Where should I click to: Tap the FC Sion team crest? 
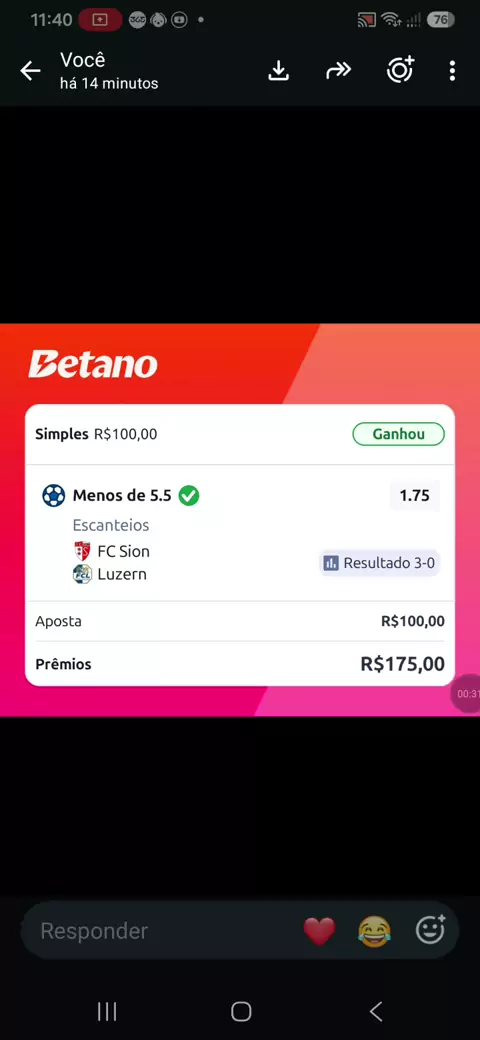[x=82, y=551]
